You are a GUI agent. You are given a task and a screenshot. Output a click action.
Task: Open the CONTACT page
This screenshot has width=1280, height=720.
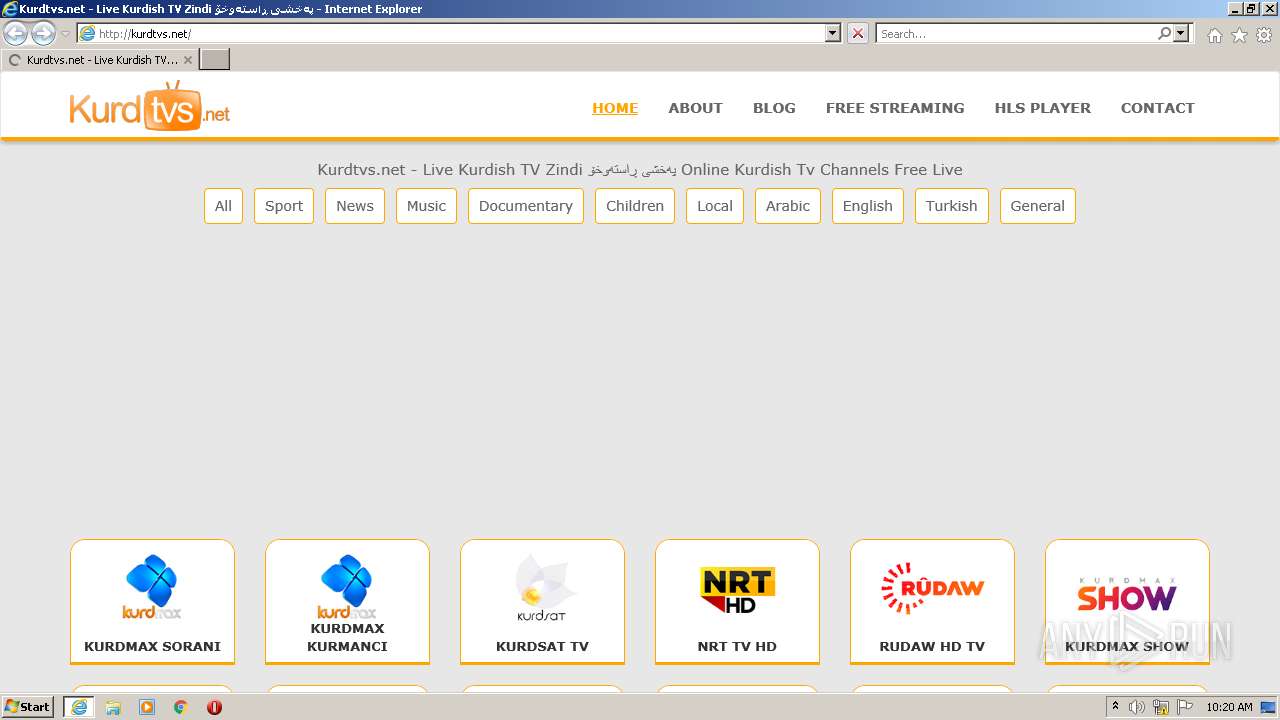[1157, 108]
